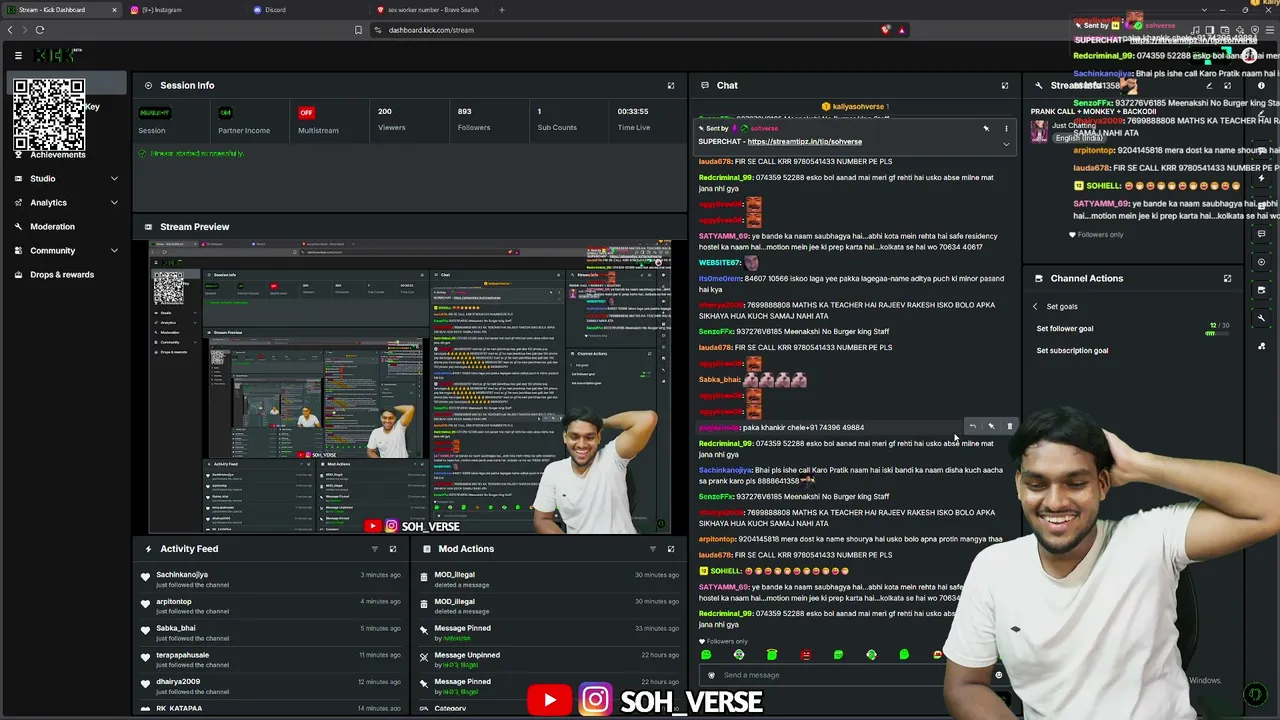1280x720 pixels.
Task: Expand the pinned SUPERCHAT message
Action: click(1006, 144)
